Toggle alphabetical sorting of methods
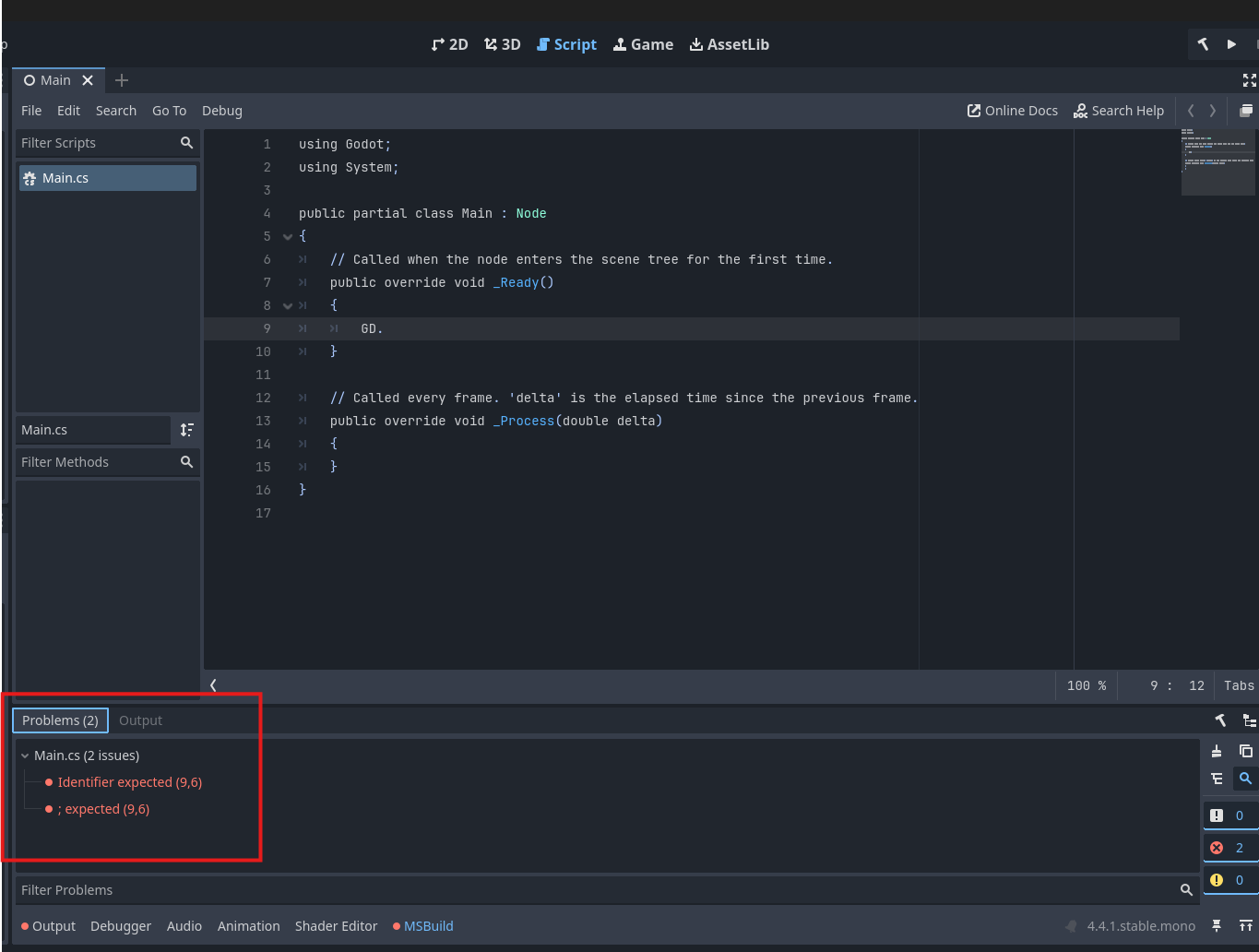The height and width of the screenshot is (952, 1259). pos(187,430)
